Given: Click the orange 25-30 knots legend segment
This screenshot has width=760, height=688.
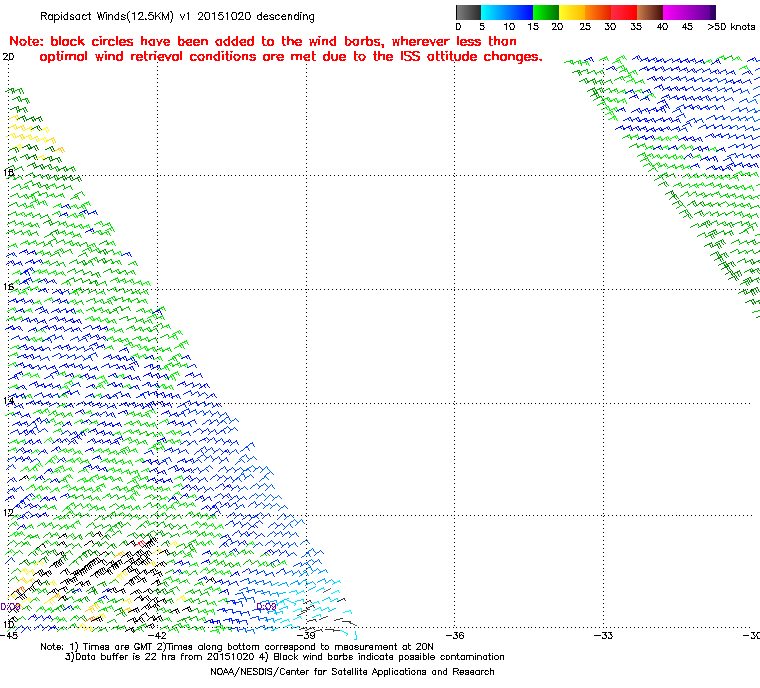Looking at the screenshot, I should click(598, 12).
